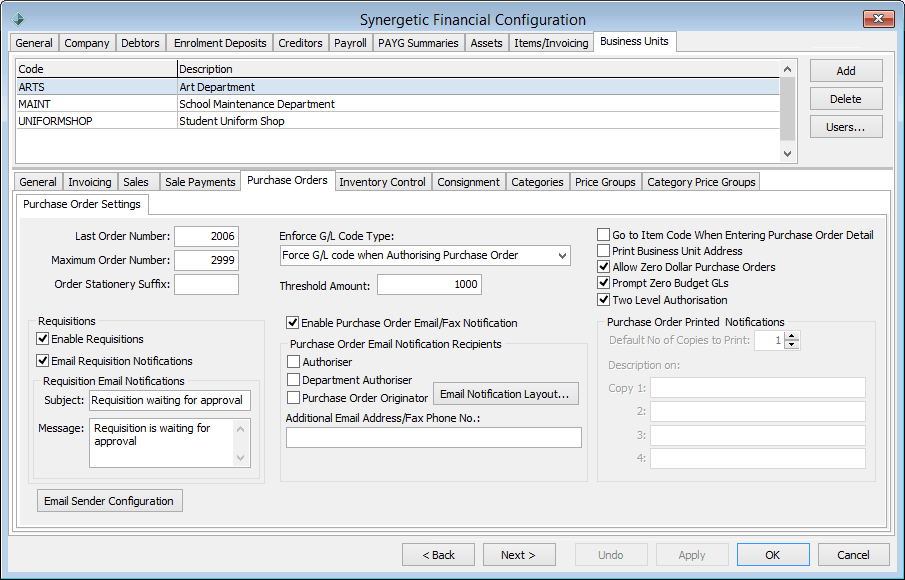
Task: Check Purchase Order Originator checkbox
Action: 293,398
